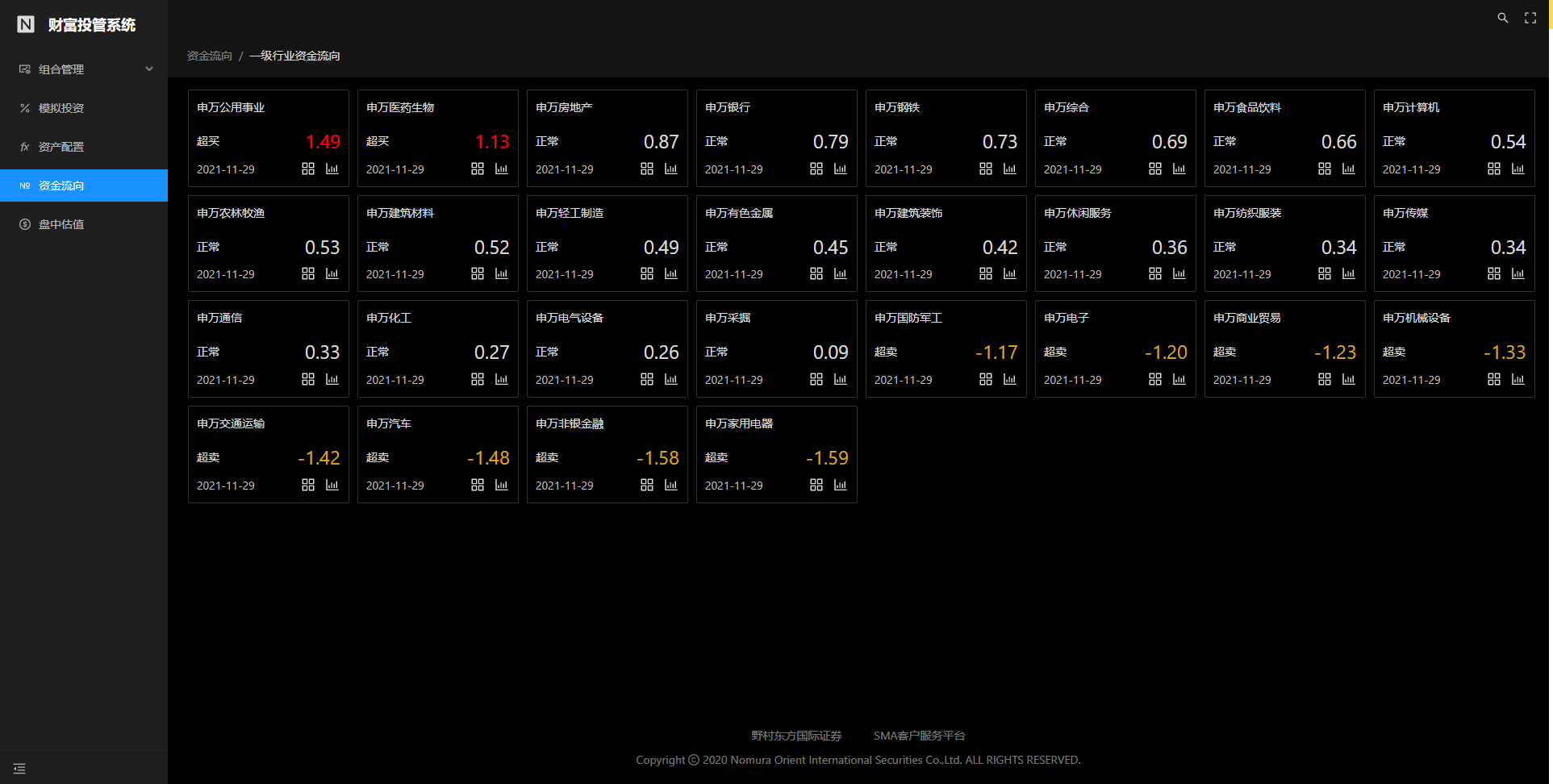Click the -1.59 value on 申万家用电器
The image size is (1553, 784).
827,458
